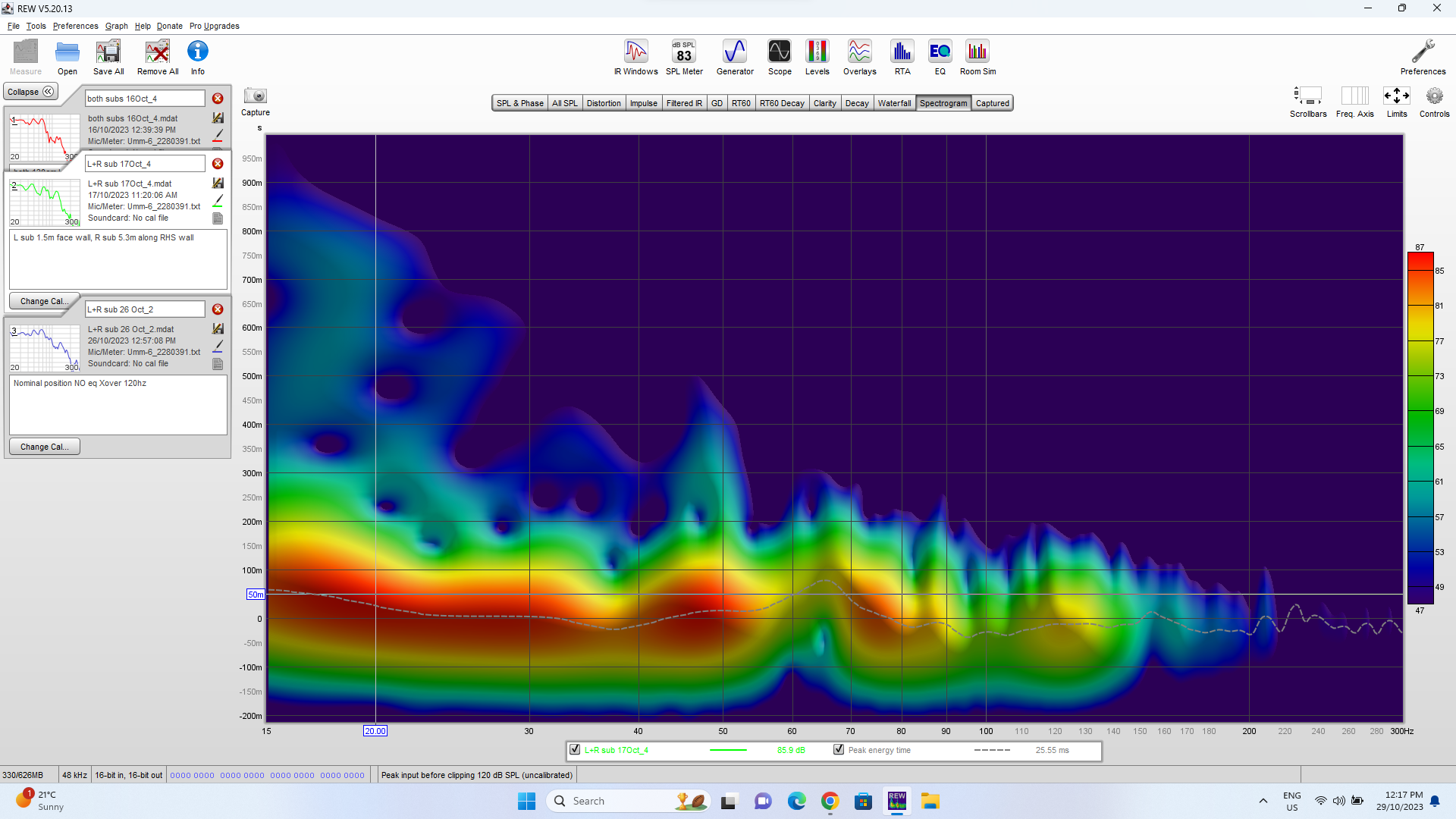Uncheck L+R sub 17Oct_4 trace checkbox

[575, 750]
